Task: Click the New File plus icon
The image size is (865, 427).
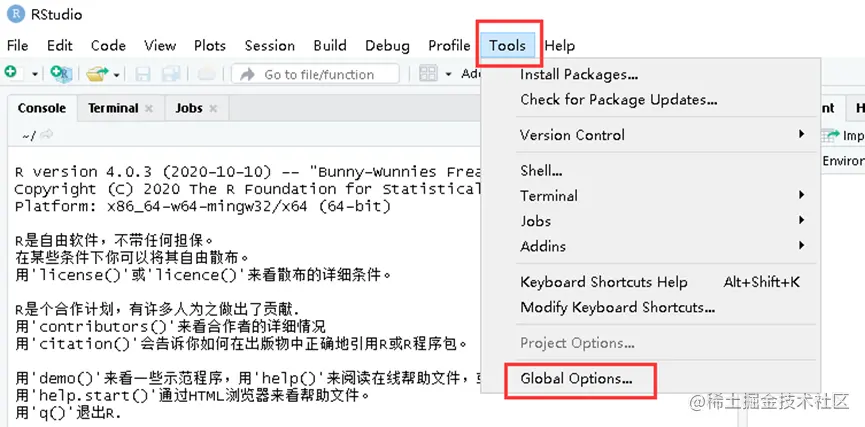Action: coord(10,74)
